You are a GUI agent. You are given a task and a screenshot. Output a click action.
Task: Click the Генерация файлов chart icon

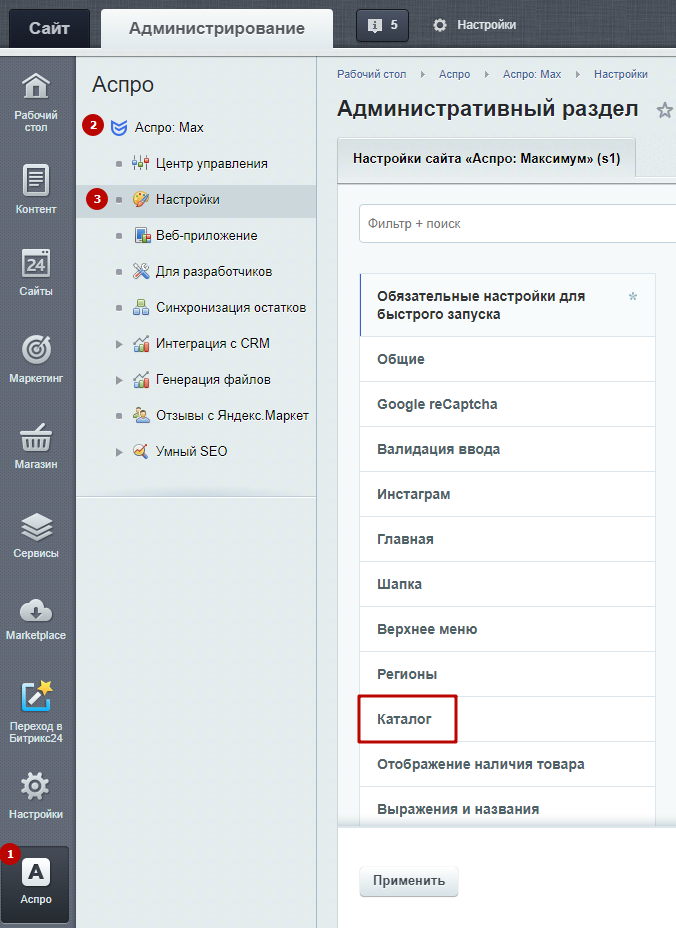141,380
